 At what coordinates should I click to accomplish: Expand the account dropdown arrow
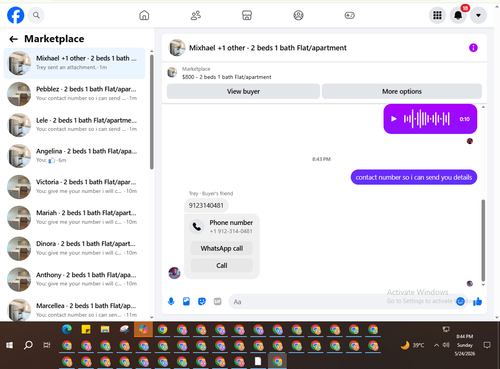point(478,15)
